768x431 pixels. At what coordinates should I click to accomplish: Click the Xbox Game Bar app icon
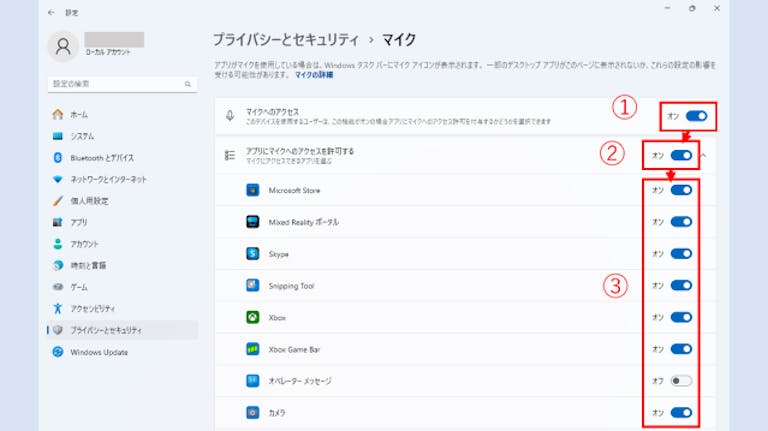pos(253,349)
